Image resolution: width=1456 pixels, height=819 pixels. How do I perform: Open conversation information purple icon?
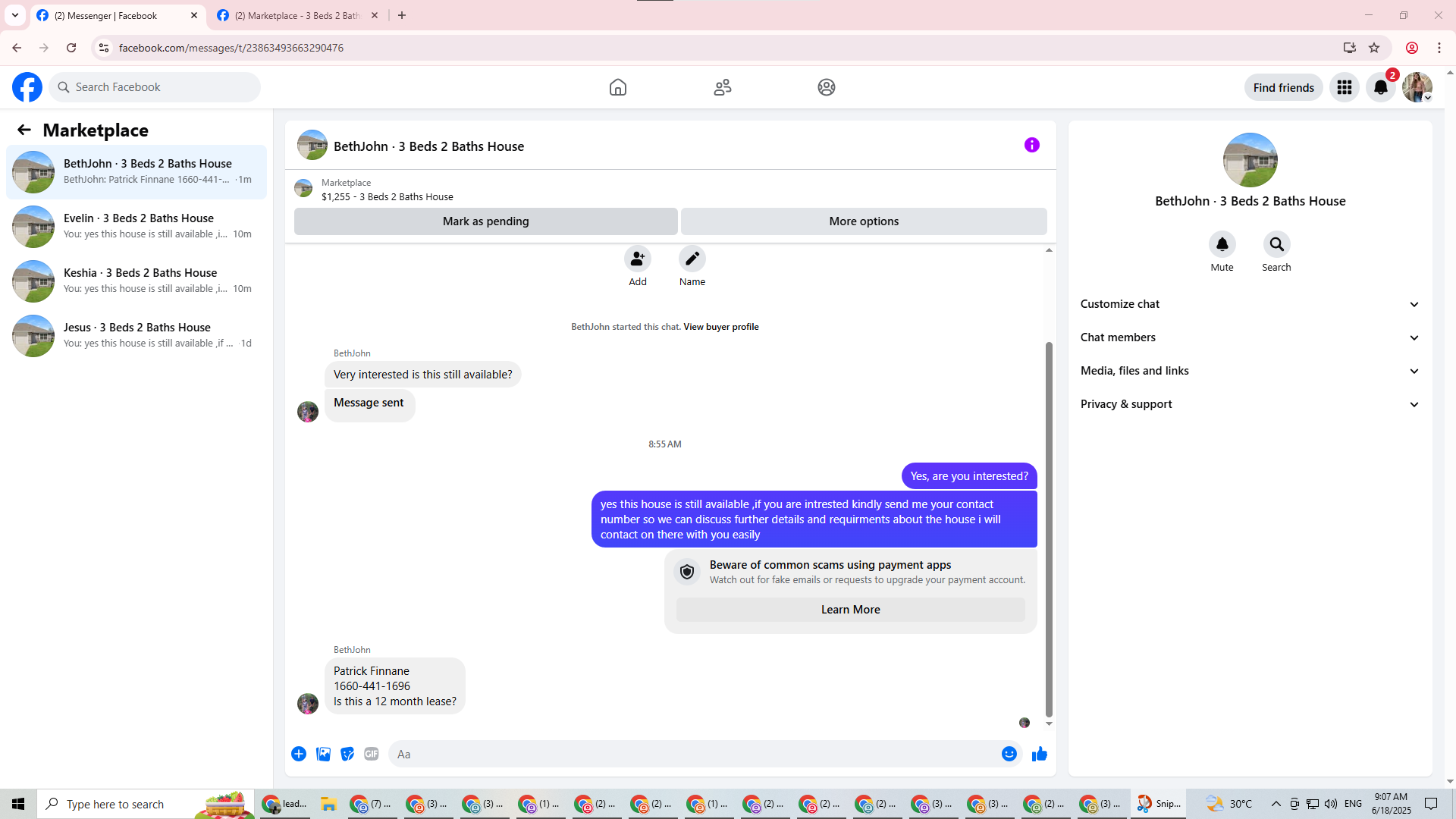pos(1032,145)
